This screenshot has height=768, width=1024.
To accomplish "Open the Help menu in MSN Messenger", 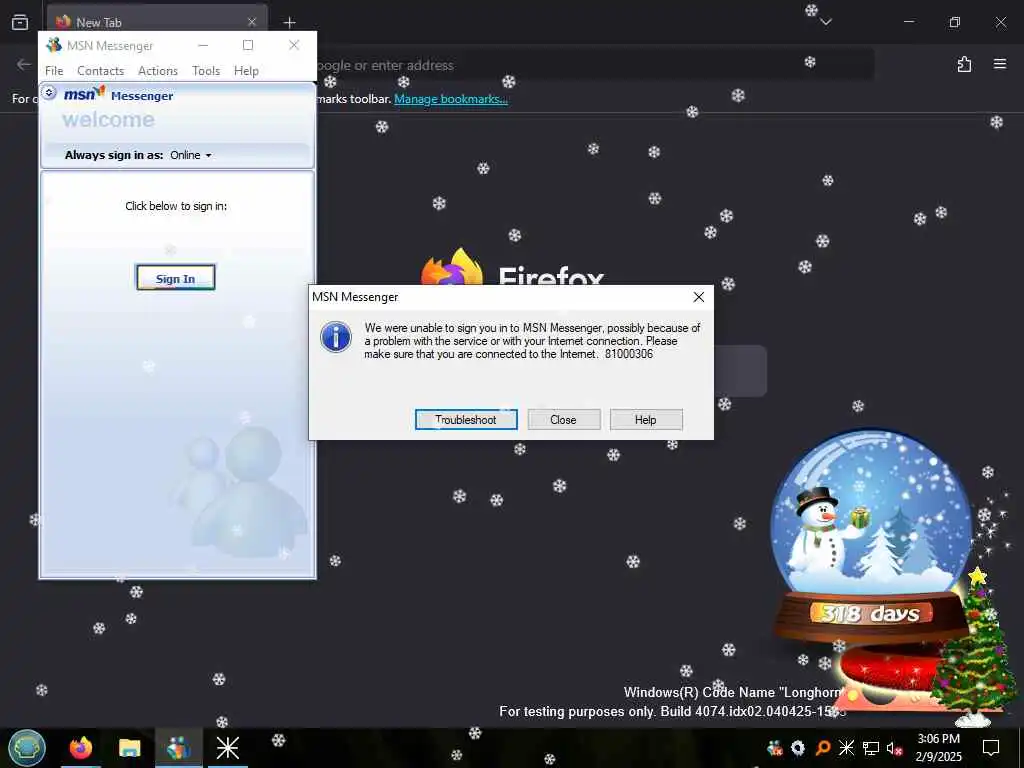I will click(x=246, y=71).
